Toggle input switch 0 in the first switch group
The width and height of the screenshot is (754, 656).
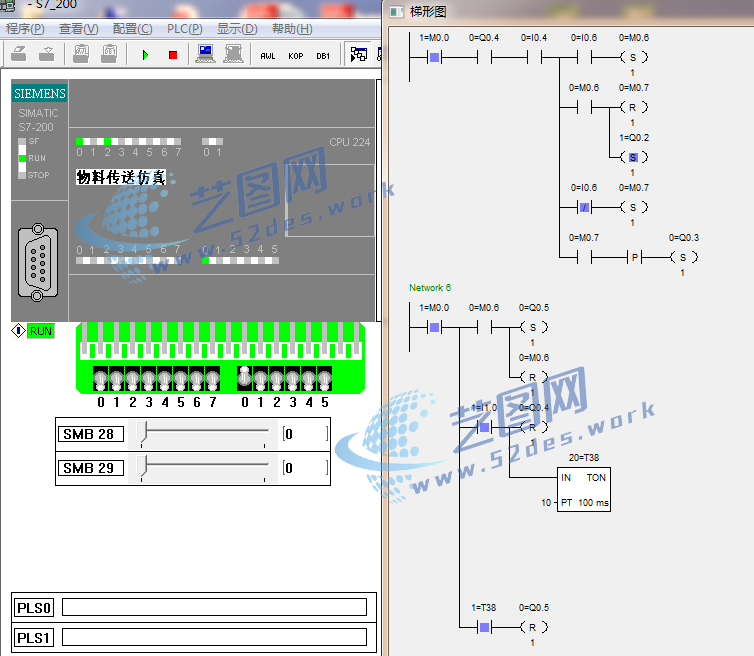pyautogui.click(x=101, y=379)
